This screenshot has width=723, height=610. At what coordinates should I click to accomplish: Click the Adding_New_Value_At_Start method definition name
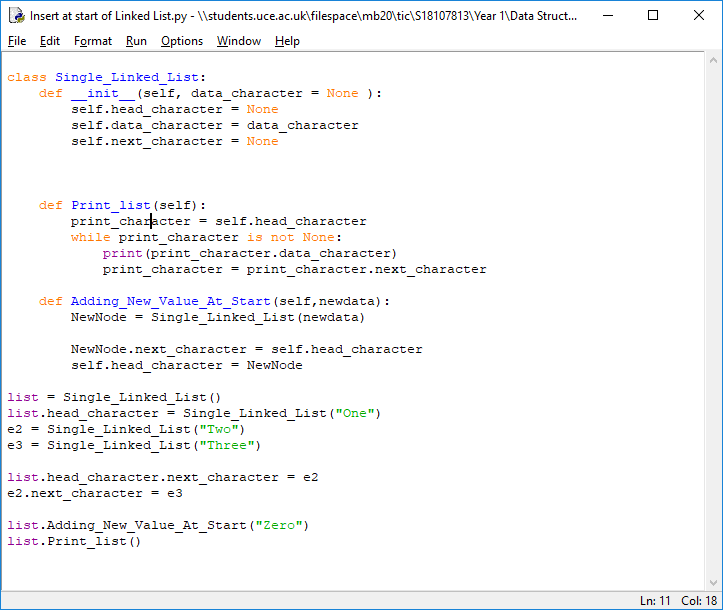click(170, 301)
